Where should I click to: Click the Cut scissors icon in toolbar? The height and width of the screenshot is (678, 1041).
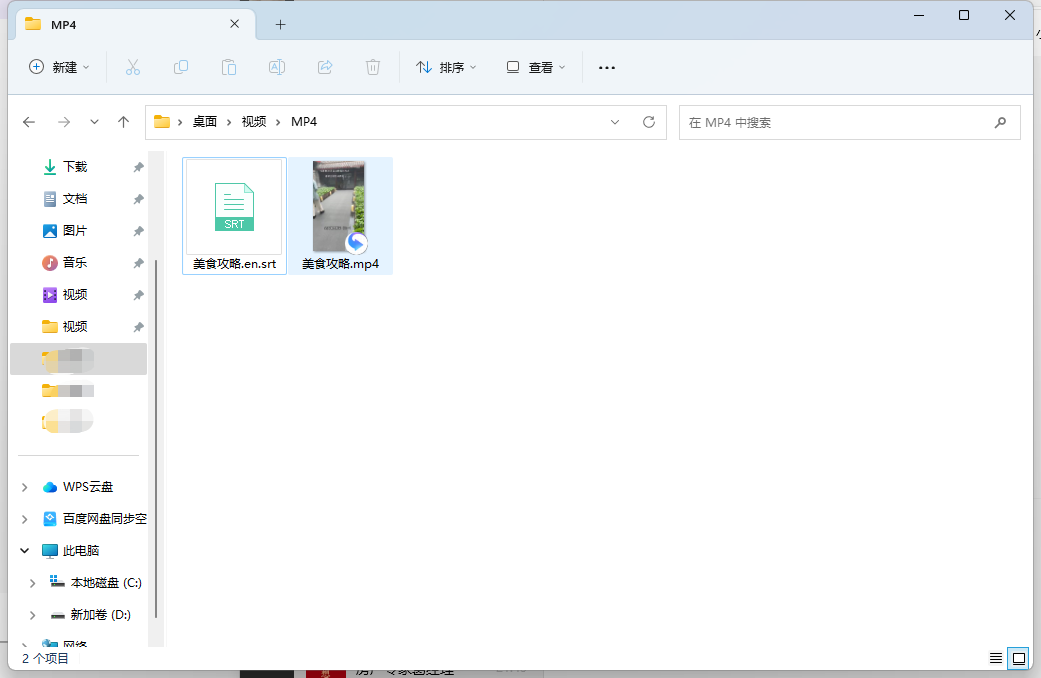(133, 67)
